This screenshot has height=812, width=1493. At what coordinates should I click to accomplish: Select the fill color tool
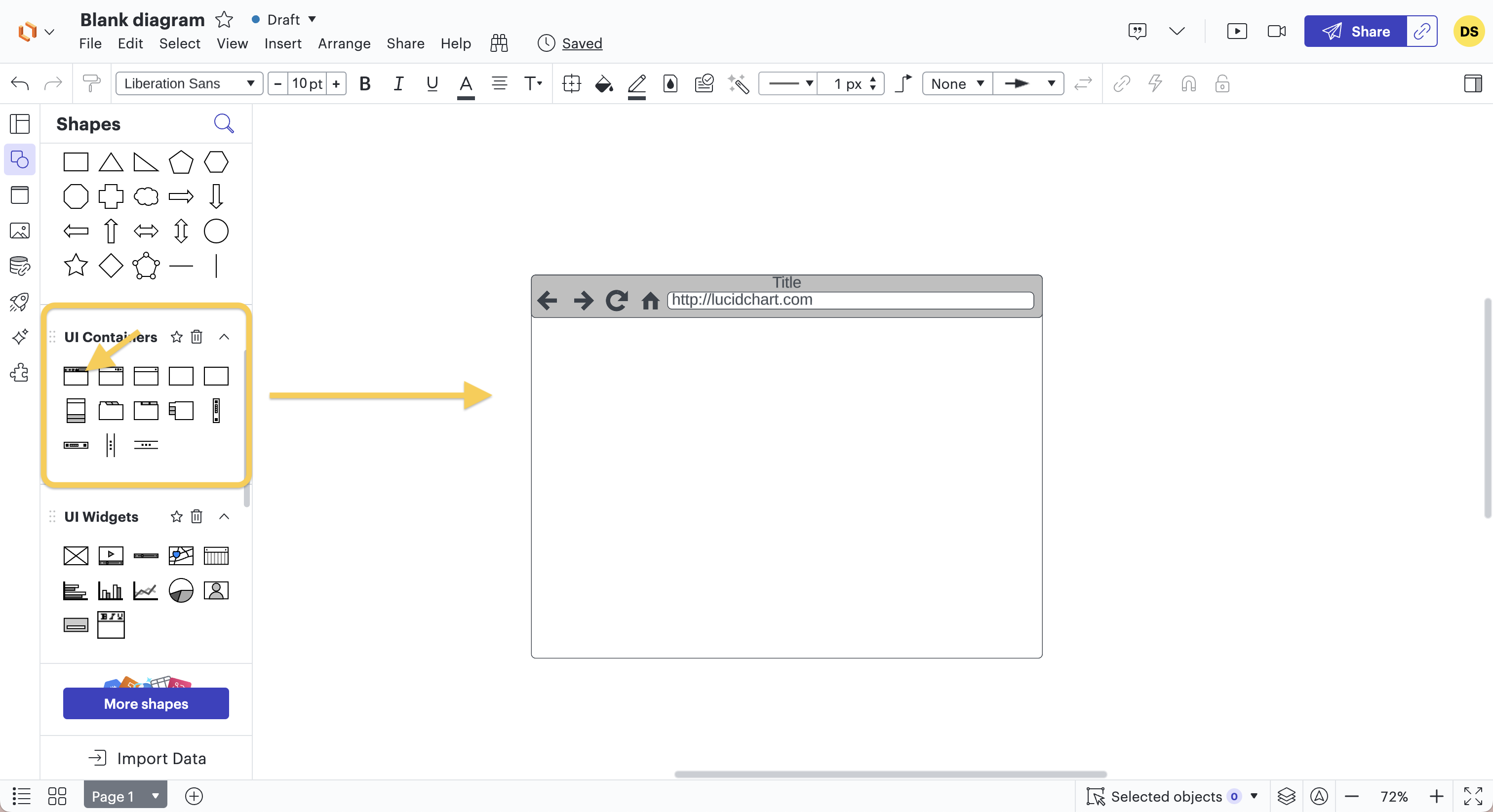605,83
